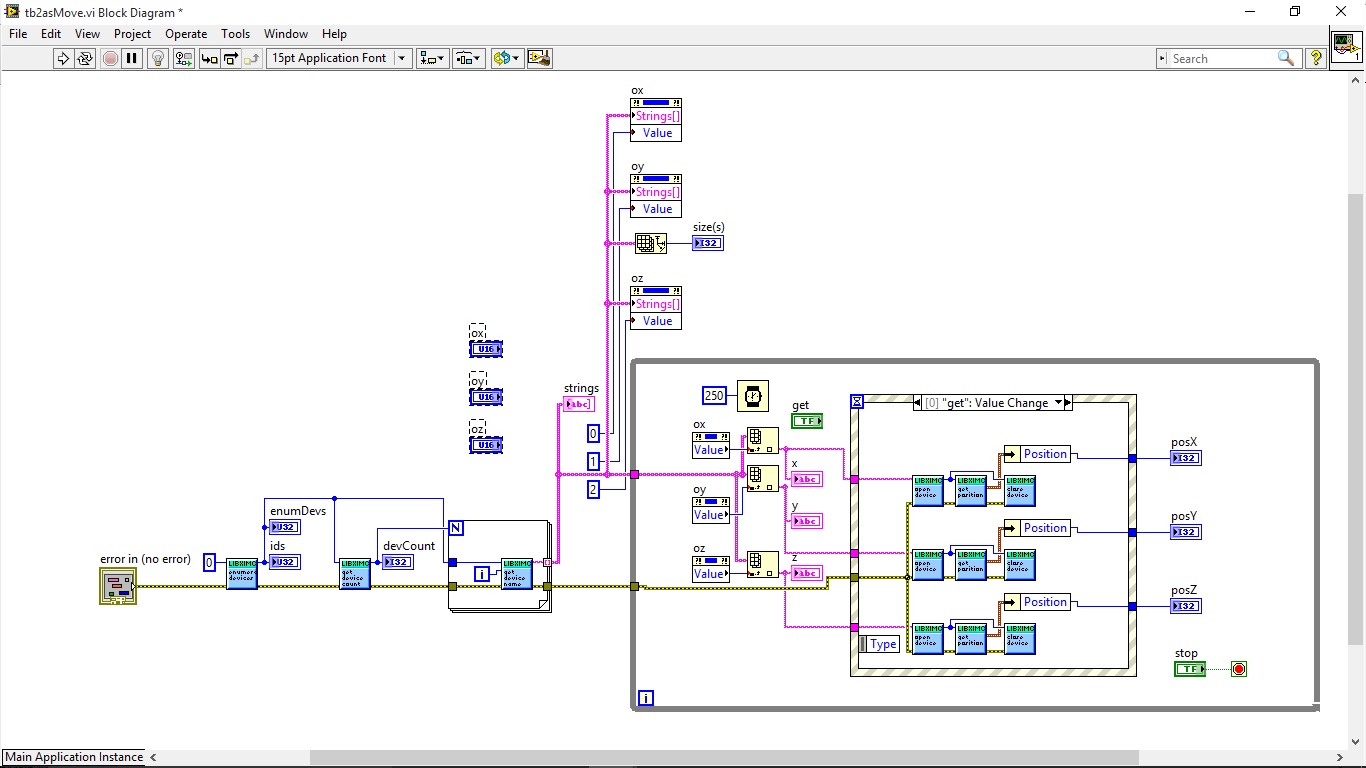Click the stop boolean terminal
1366x768 pixels.
pyautogui.click(x=1189, y=669)
